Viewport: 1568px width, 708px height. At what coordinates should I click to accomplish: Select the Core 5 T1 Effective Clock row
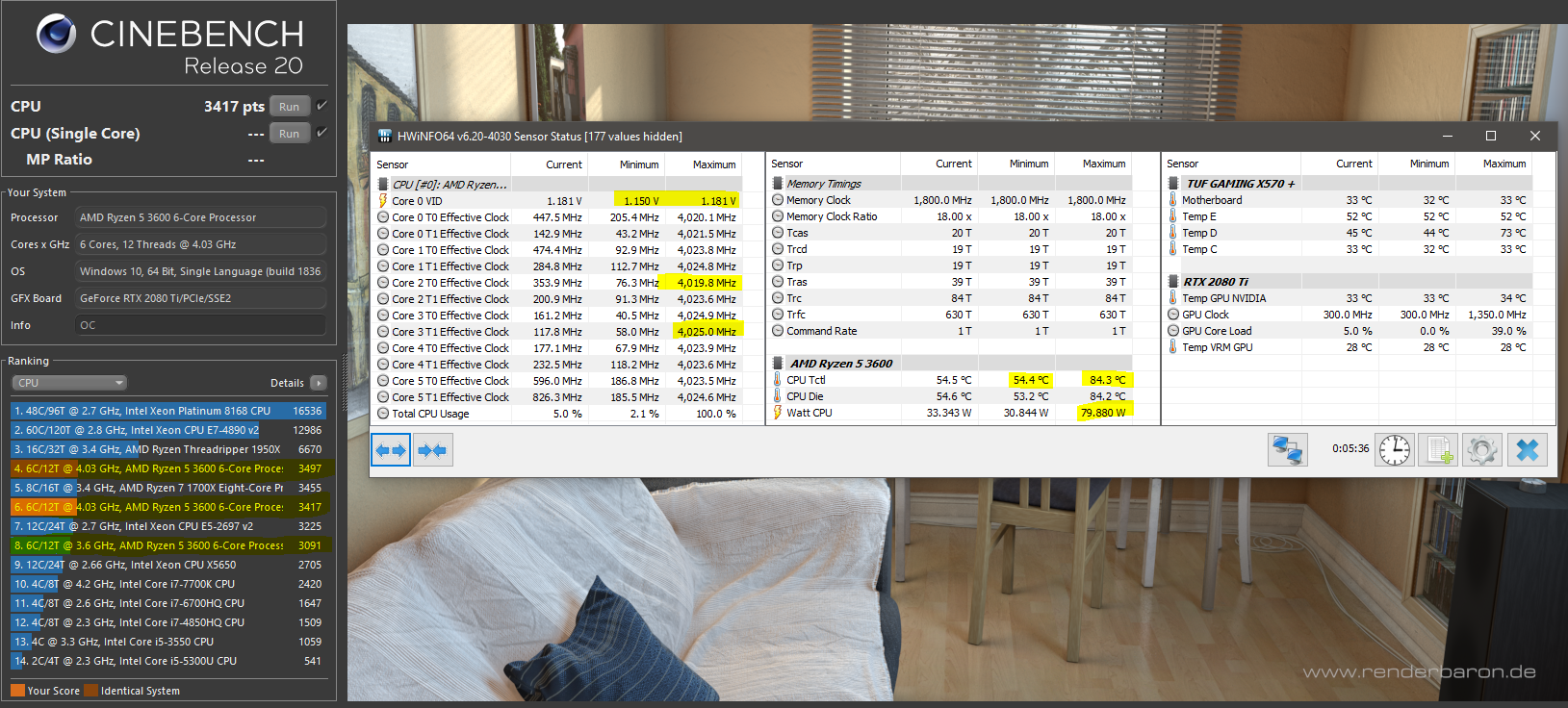pos(558,397)
